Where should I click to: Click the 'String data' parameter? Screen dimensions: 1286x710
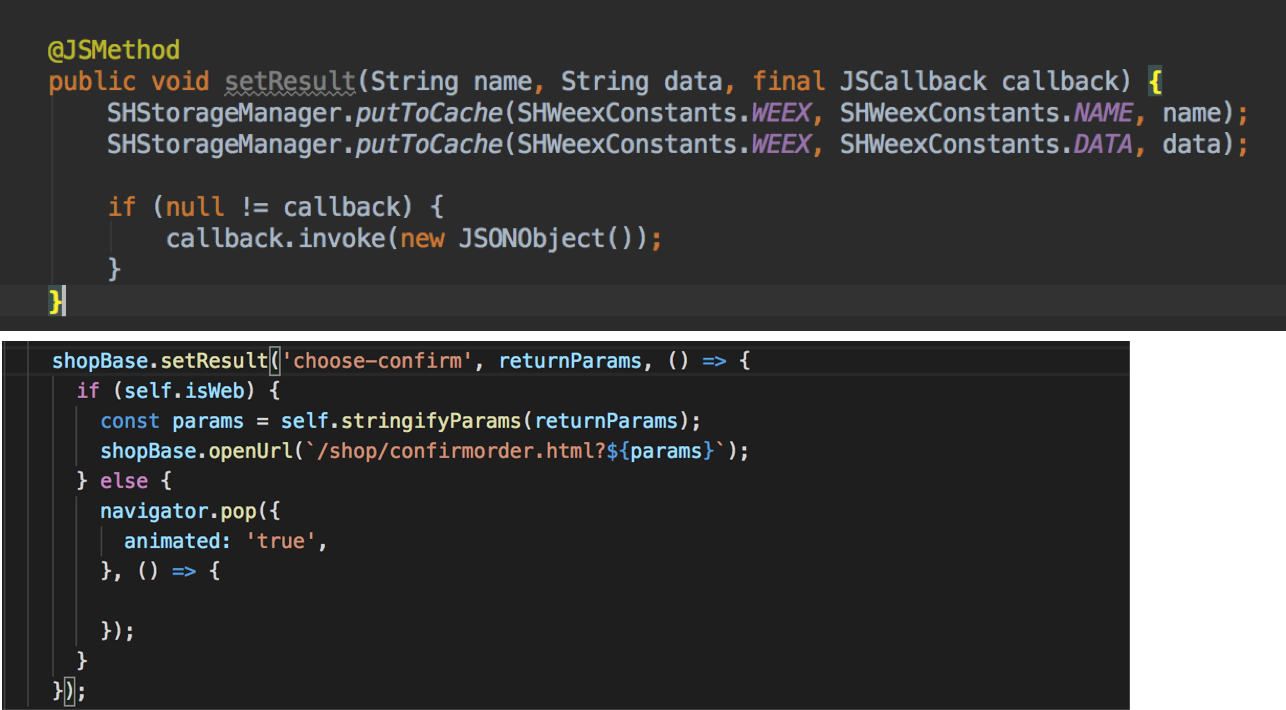pos(644,81)
